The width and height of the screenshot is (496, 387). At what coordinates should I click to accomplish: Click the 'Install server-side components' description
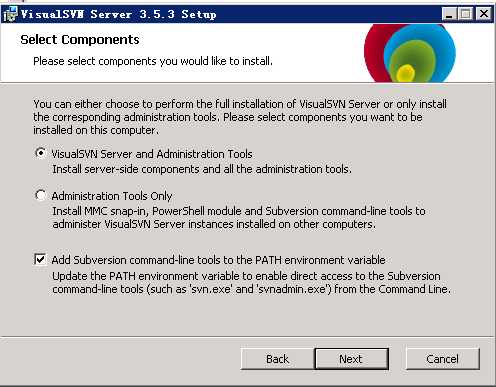tap(202, 169)
